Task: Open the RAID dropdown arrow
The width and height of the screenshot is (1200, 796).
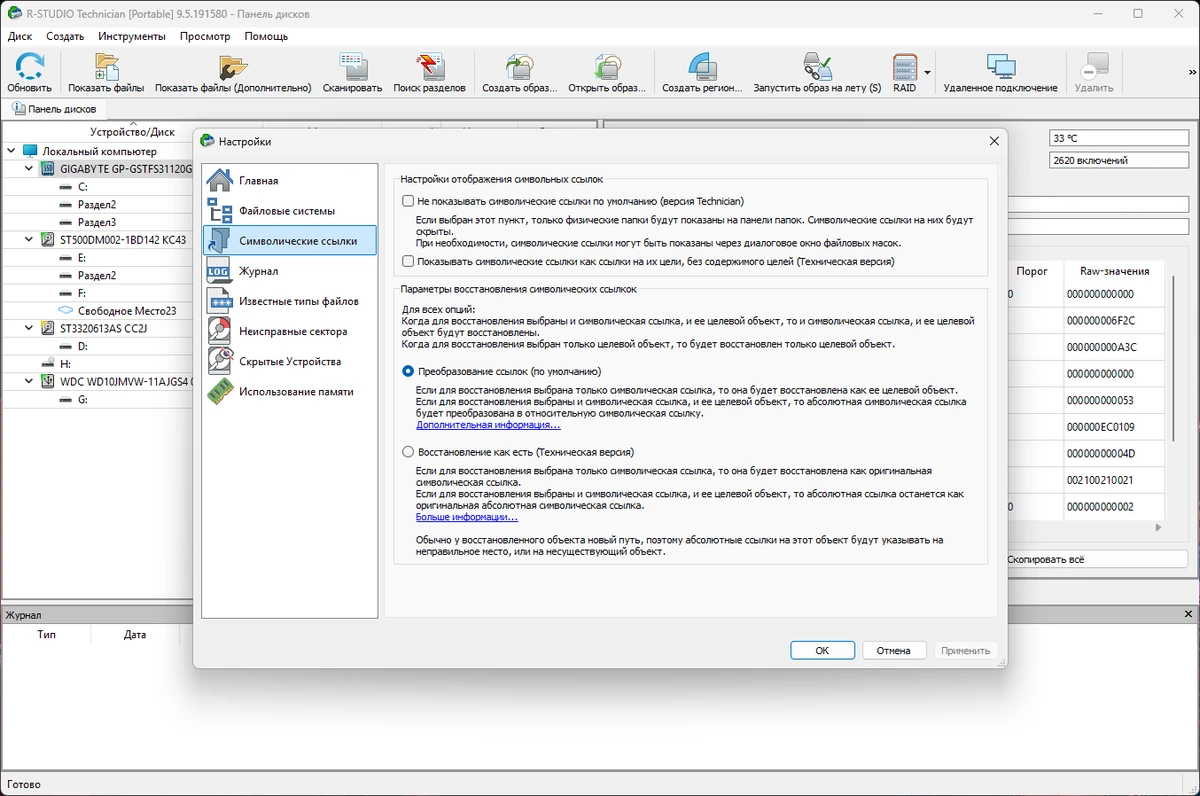Action: pos(927,73)
